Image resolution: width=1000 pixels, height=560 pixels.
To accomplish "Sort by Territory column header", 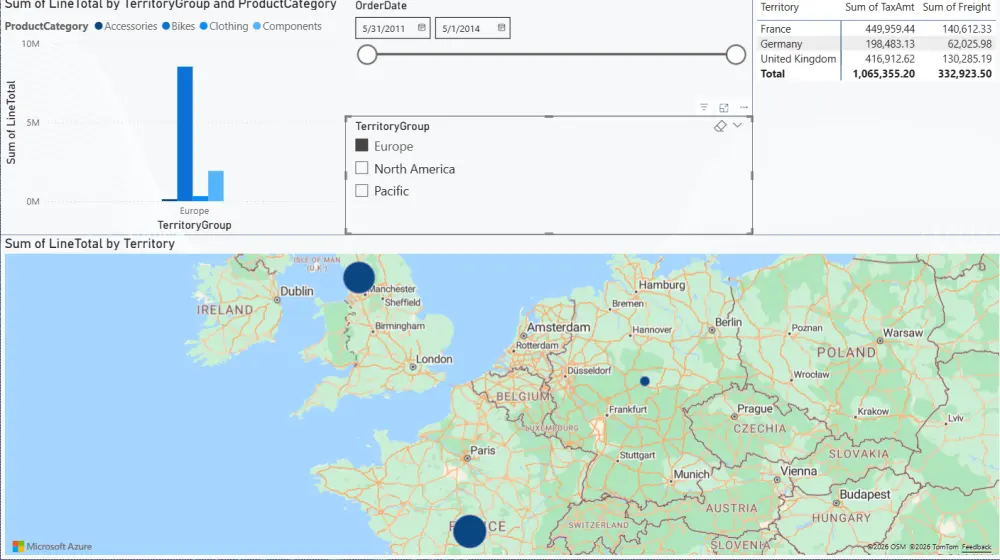I will click(779, 7).
